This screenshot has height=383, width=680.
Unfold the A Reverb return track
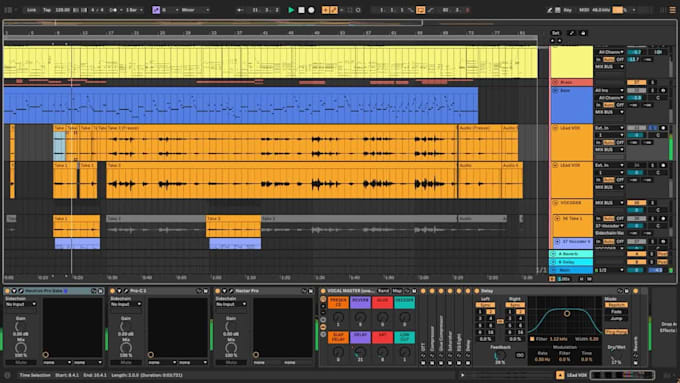(x=553, y=254)
